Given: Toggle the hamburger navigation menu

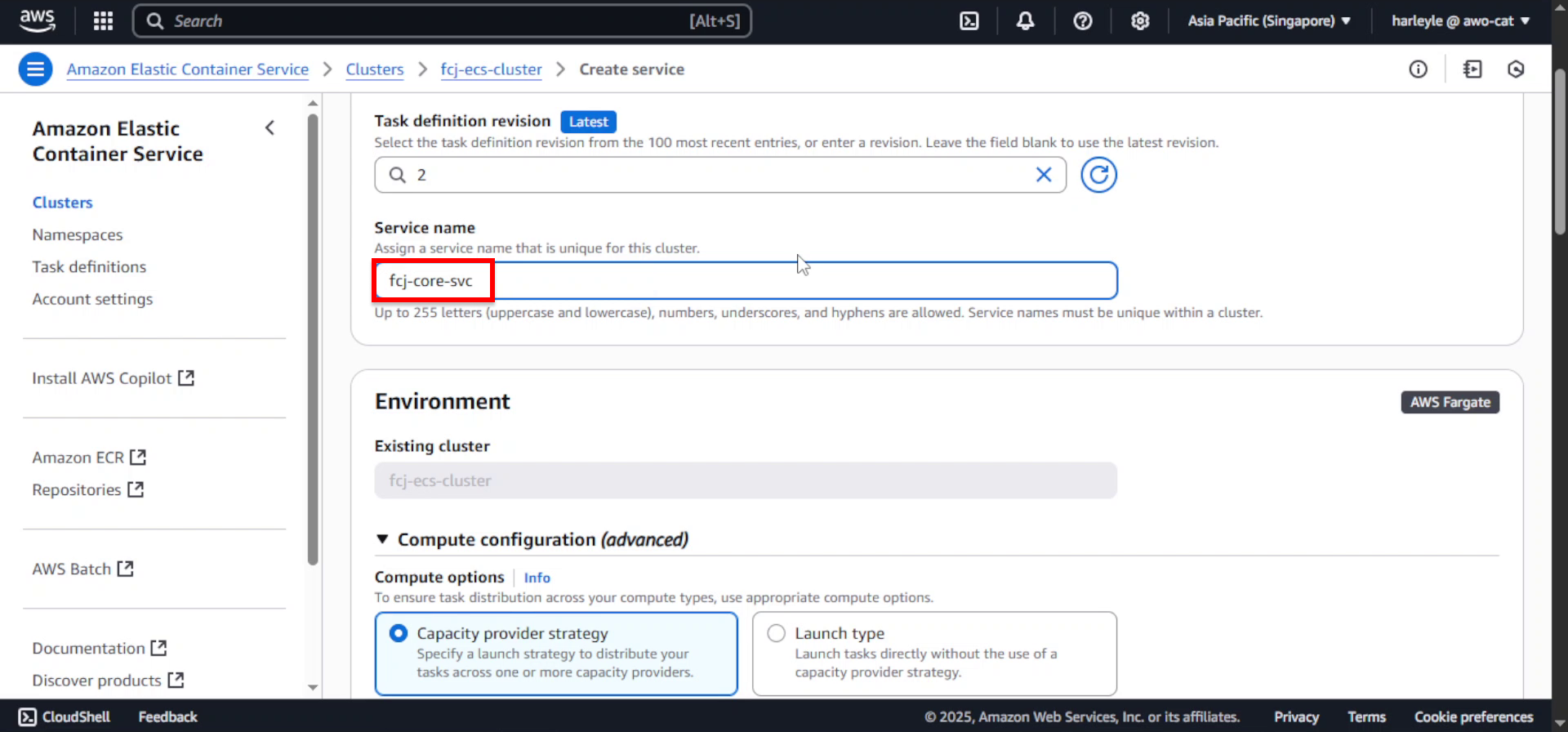Looking at the screenshot, I should coord(35,69).
